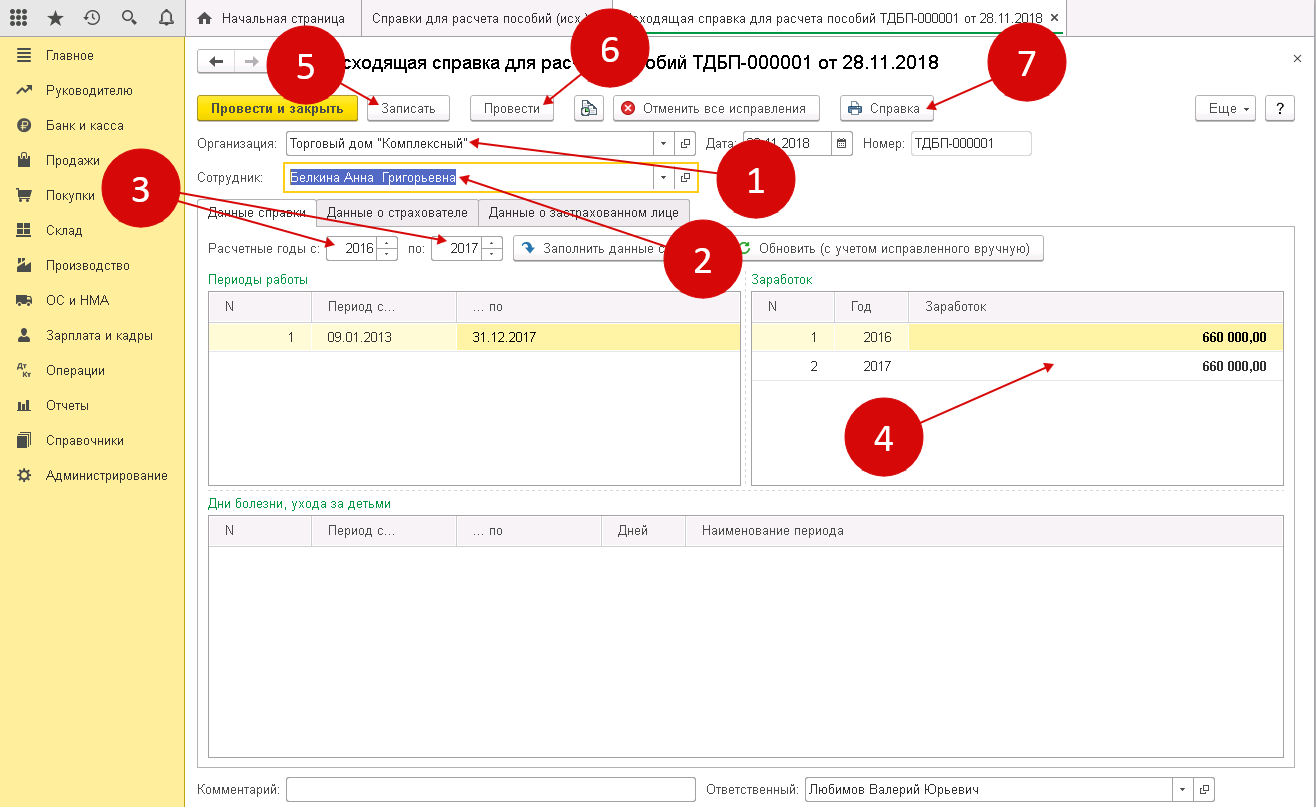Switch to Данные о застрахованном лице tab
1316x807 pixels.
[x=583, y=212]
